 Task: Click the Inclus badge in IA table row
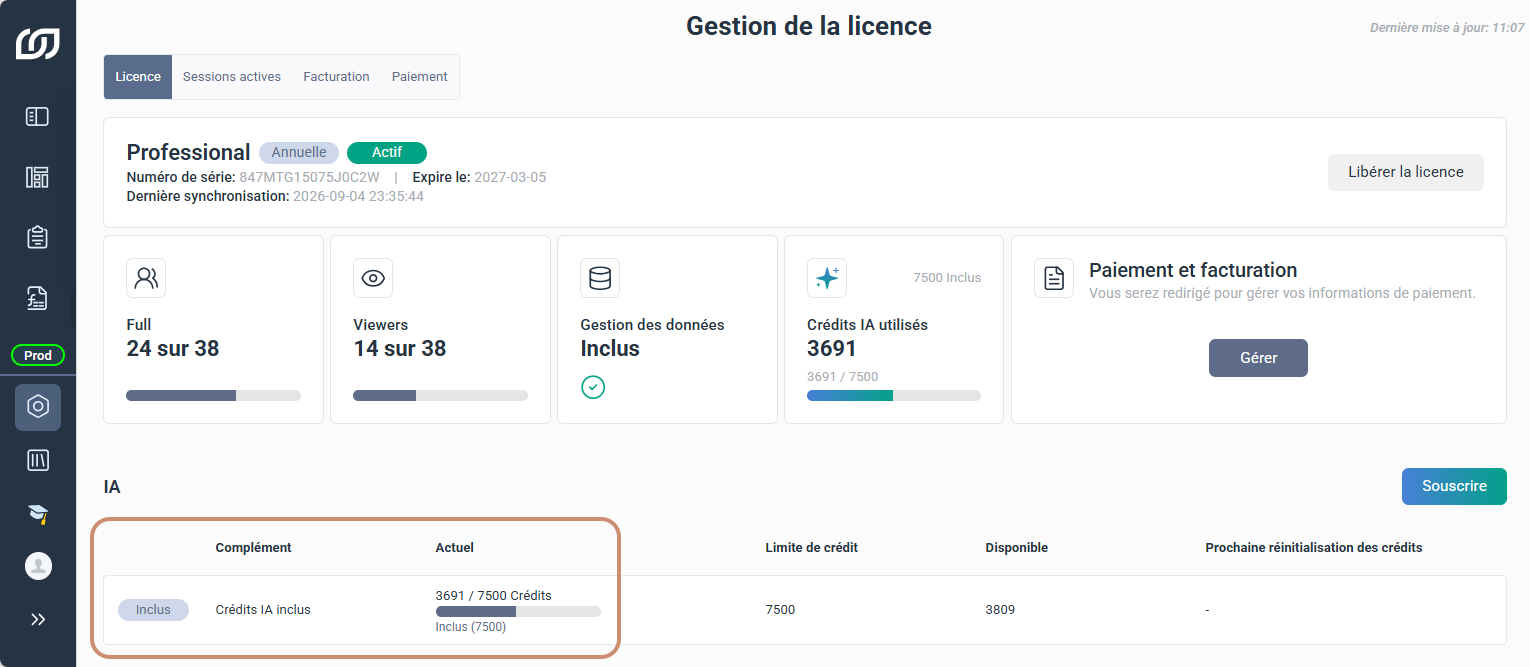pos(153,610)
